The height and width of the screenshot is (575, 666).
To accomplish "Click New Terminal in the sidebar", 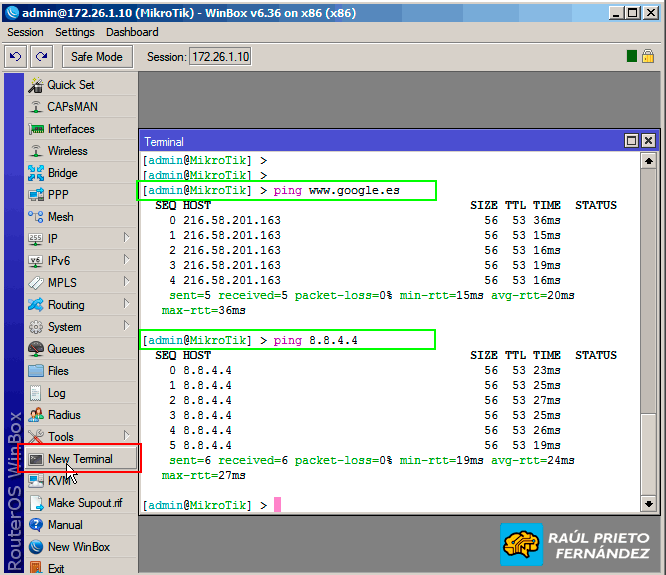I will (x=80, y=459).
